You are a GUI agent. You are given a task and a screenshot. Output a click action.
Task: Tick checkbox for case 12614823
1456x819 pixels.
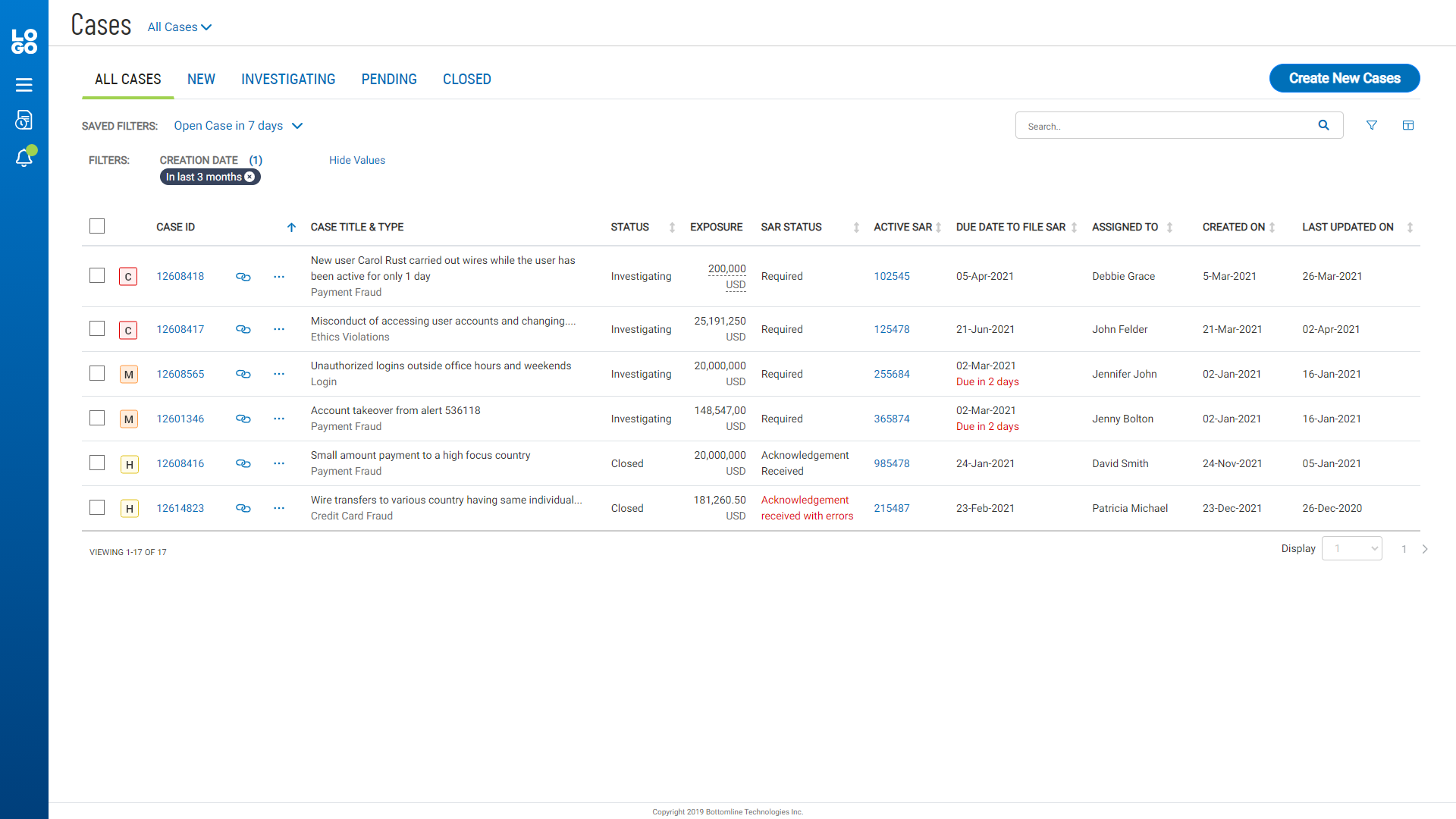(97, 507)
